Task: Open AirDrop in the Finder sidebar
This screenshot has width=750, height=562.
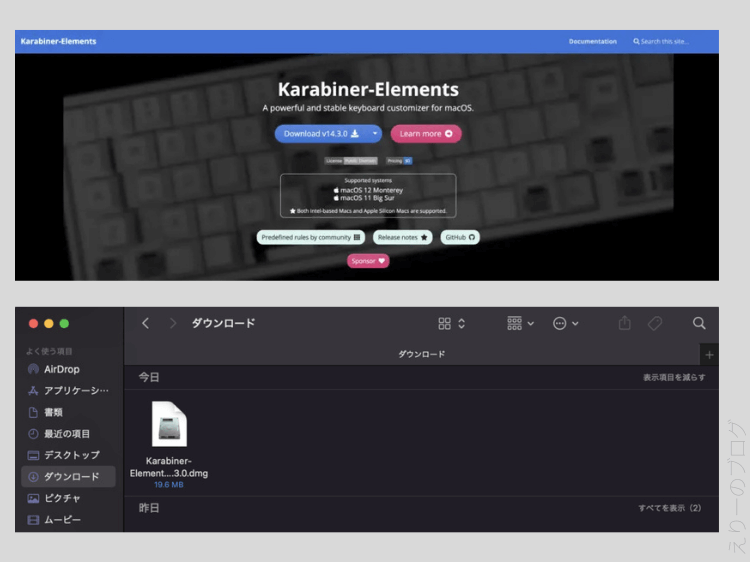Action: point(61,369)
